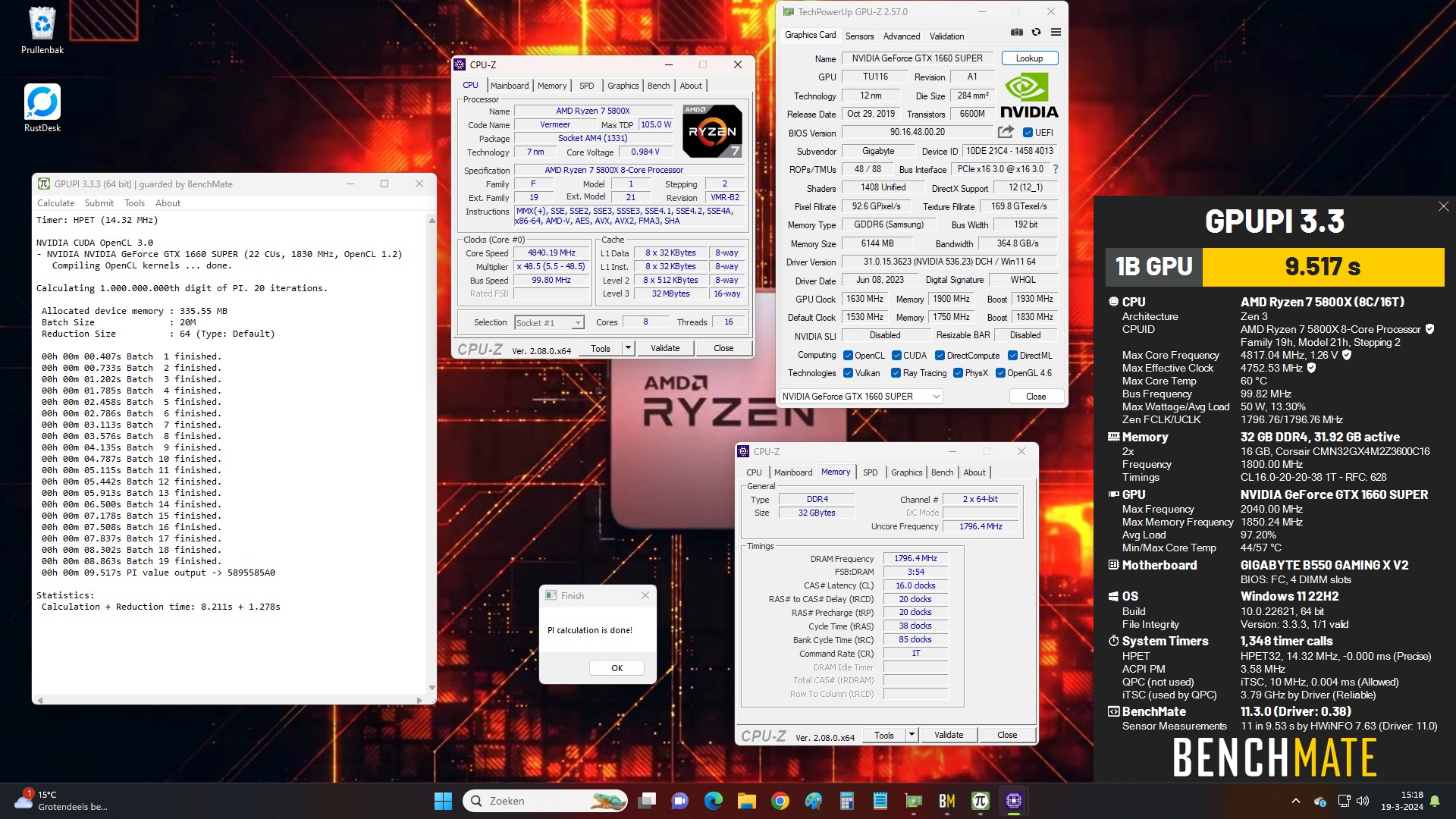Open the notification bell in system tray

[x=1435, y=801]
